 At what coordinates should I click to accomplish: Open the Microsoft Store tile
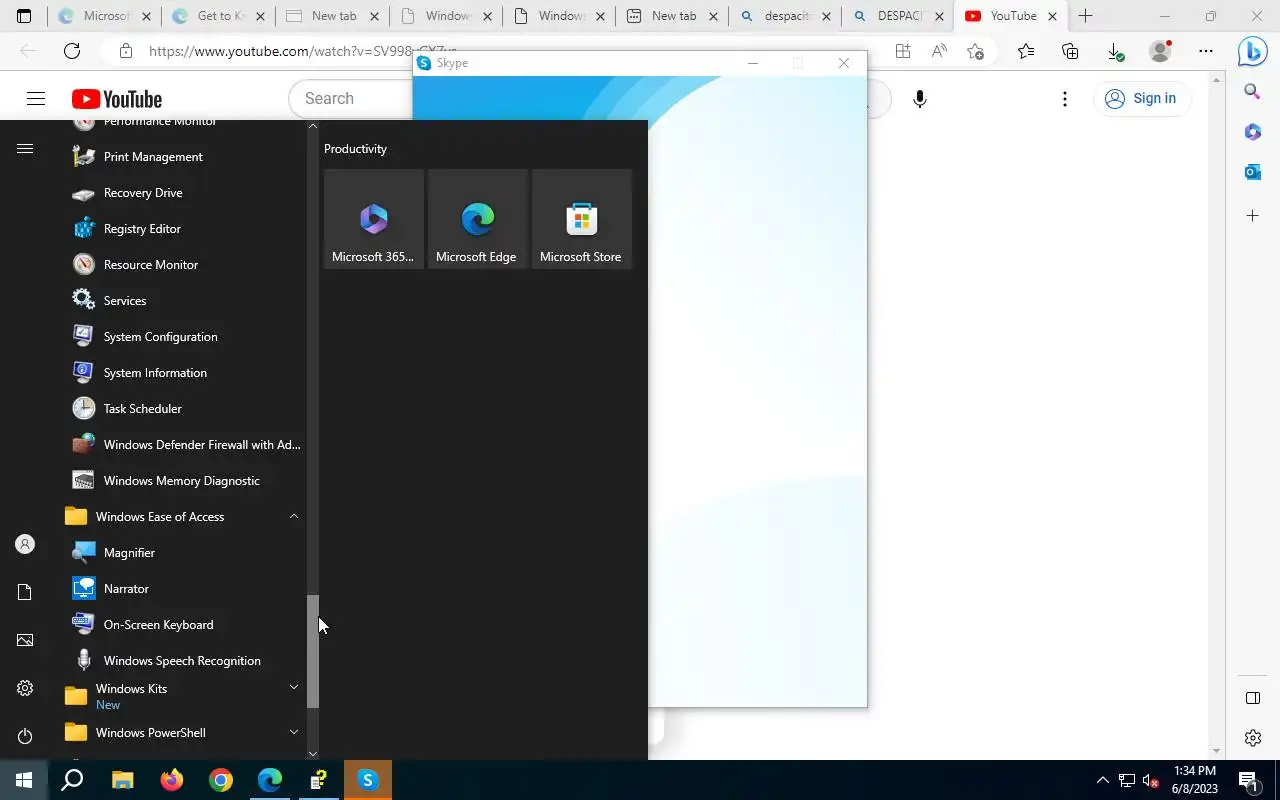click(x=582, y=219)
